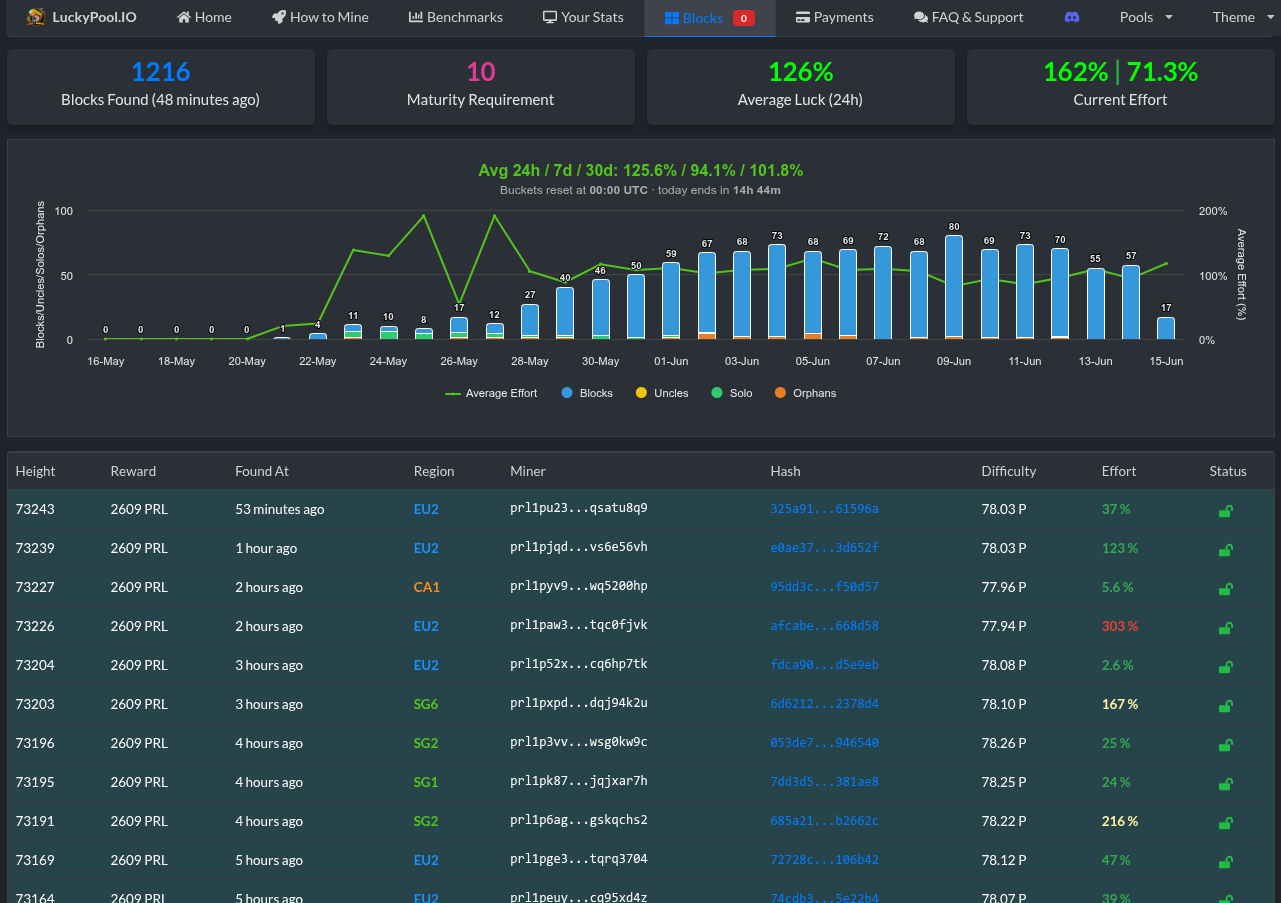Click the LuckyPool.IO logo icon
Image resolution: width=1281 pixels, height=903 pixels.
point(36,17)
